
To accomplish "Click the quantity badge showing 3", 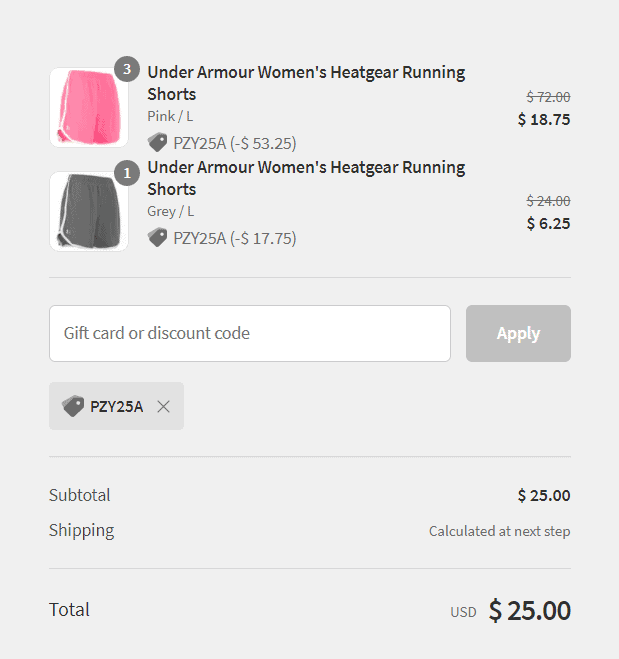I will [127, 69].
